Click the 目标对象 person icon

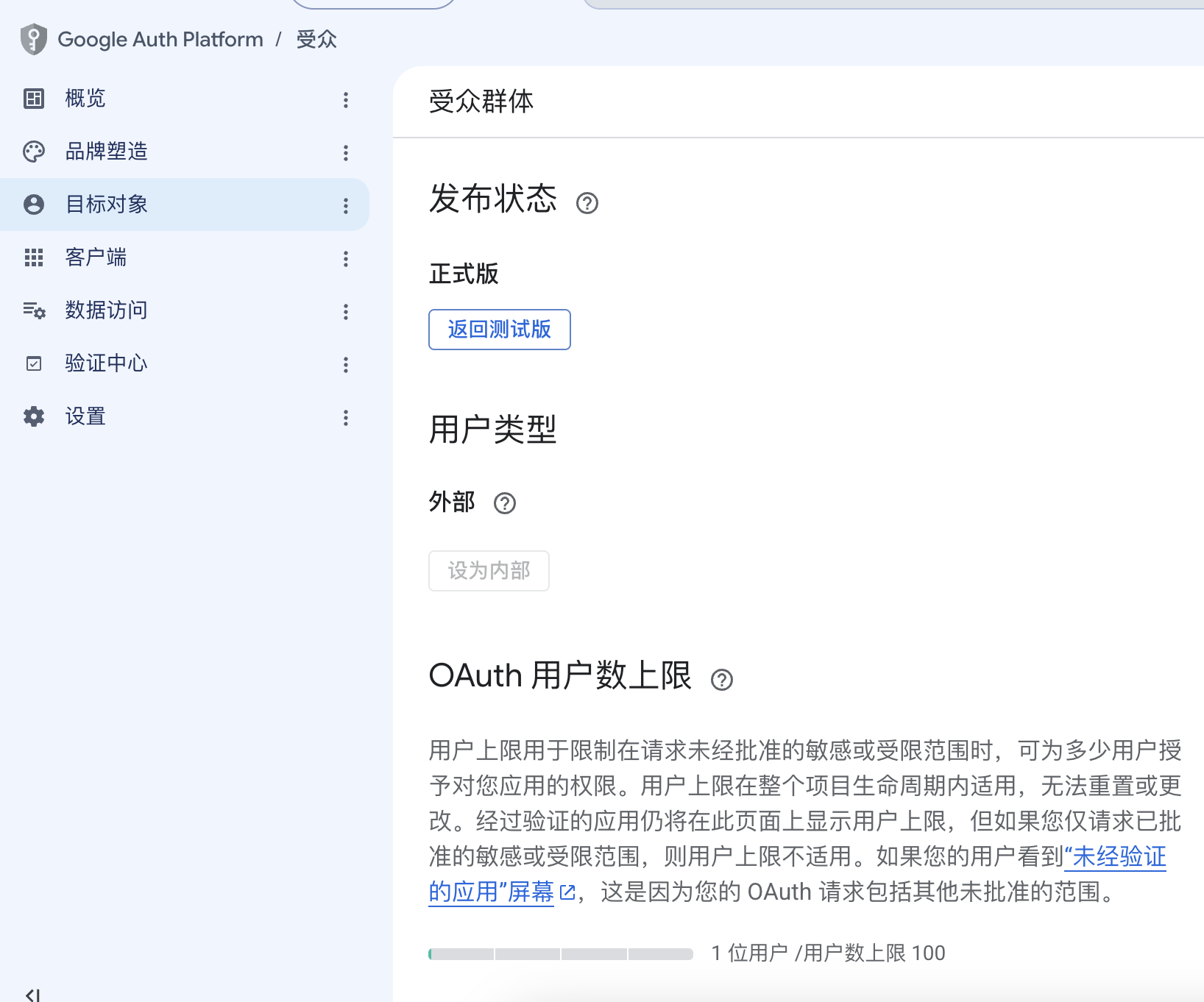[x=34, y=205]
